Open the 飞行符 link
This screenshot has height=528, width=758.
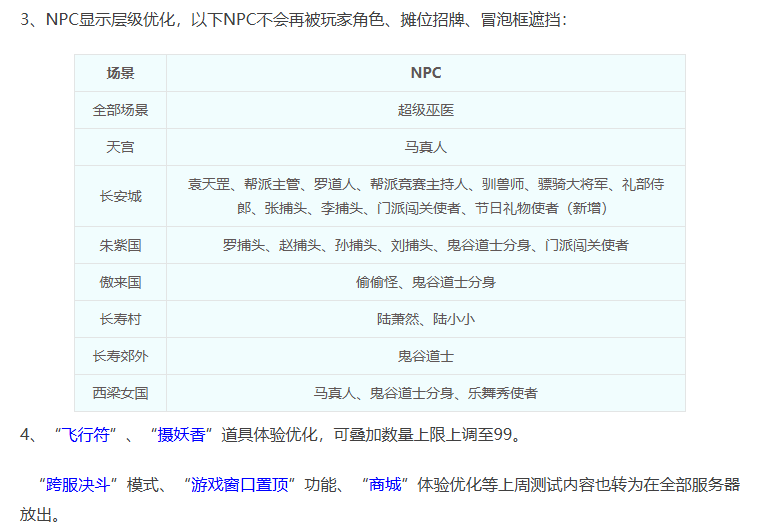86,434
